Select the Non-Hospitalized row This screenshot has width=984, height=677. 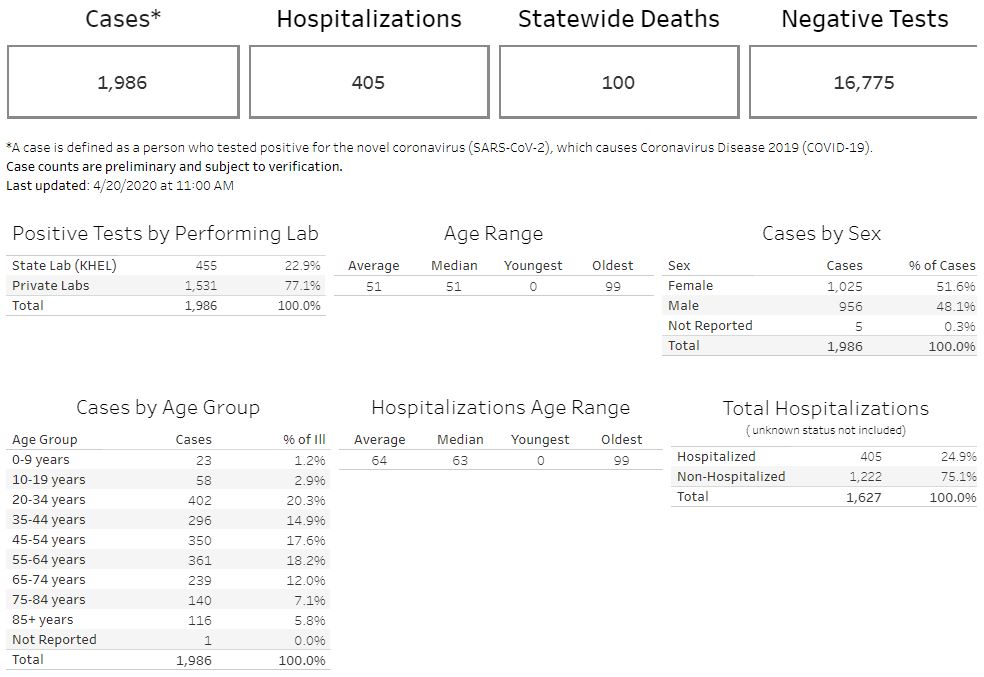[825, 477]
